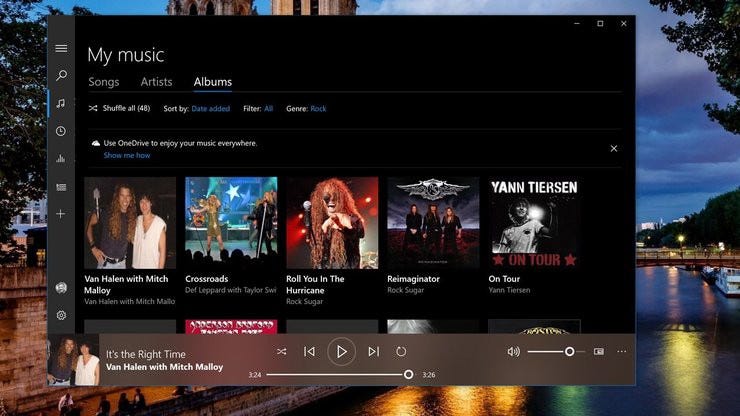
Task: Play the current song
Action: tap(341, 351)
